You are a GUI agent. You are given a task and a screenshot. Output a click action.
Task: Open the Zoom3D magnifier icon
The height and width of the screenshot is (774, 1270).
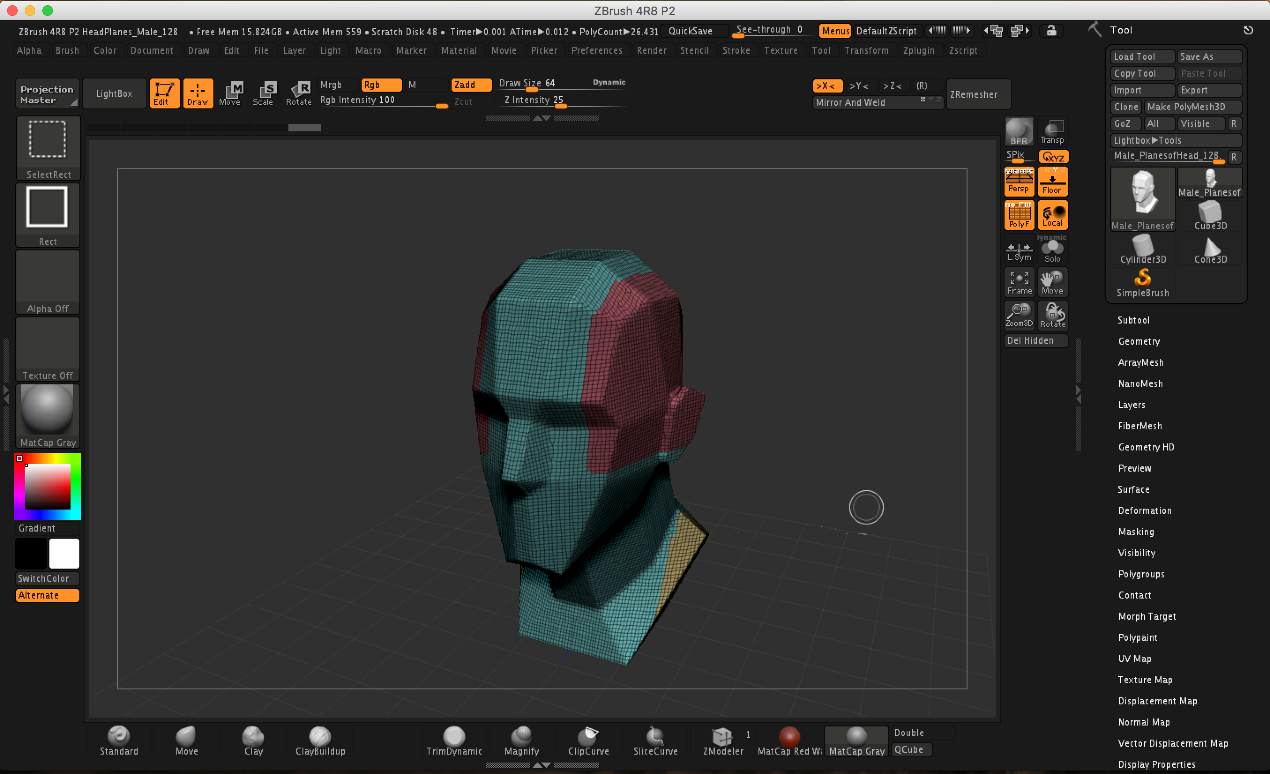1019,314
